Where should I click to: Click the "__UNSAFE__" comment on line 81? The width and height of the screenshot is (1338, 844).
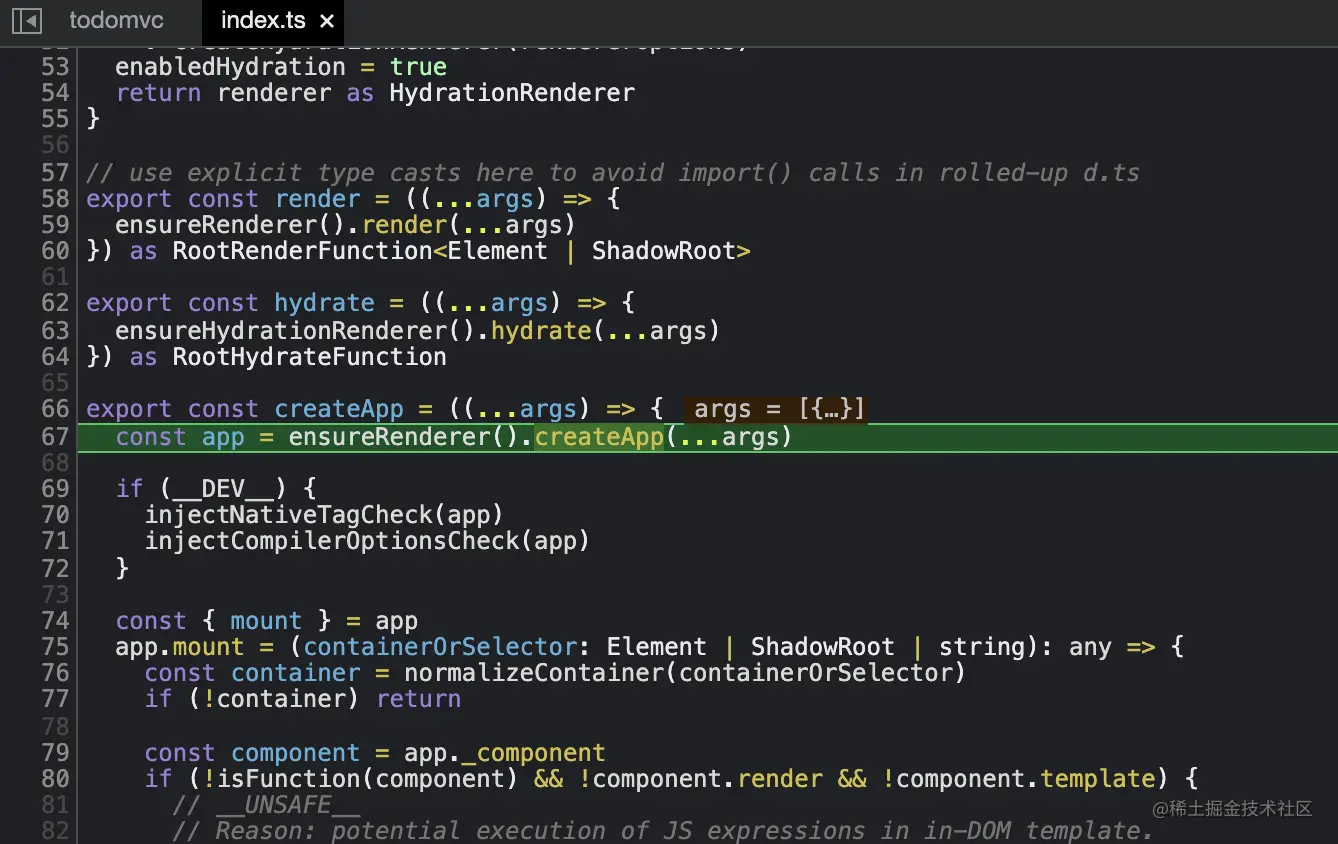[x=266, y=805]
